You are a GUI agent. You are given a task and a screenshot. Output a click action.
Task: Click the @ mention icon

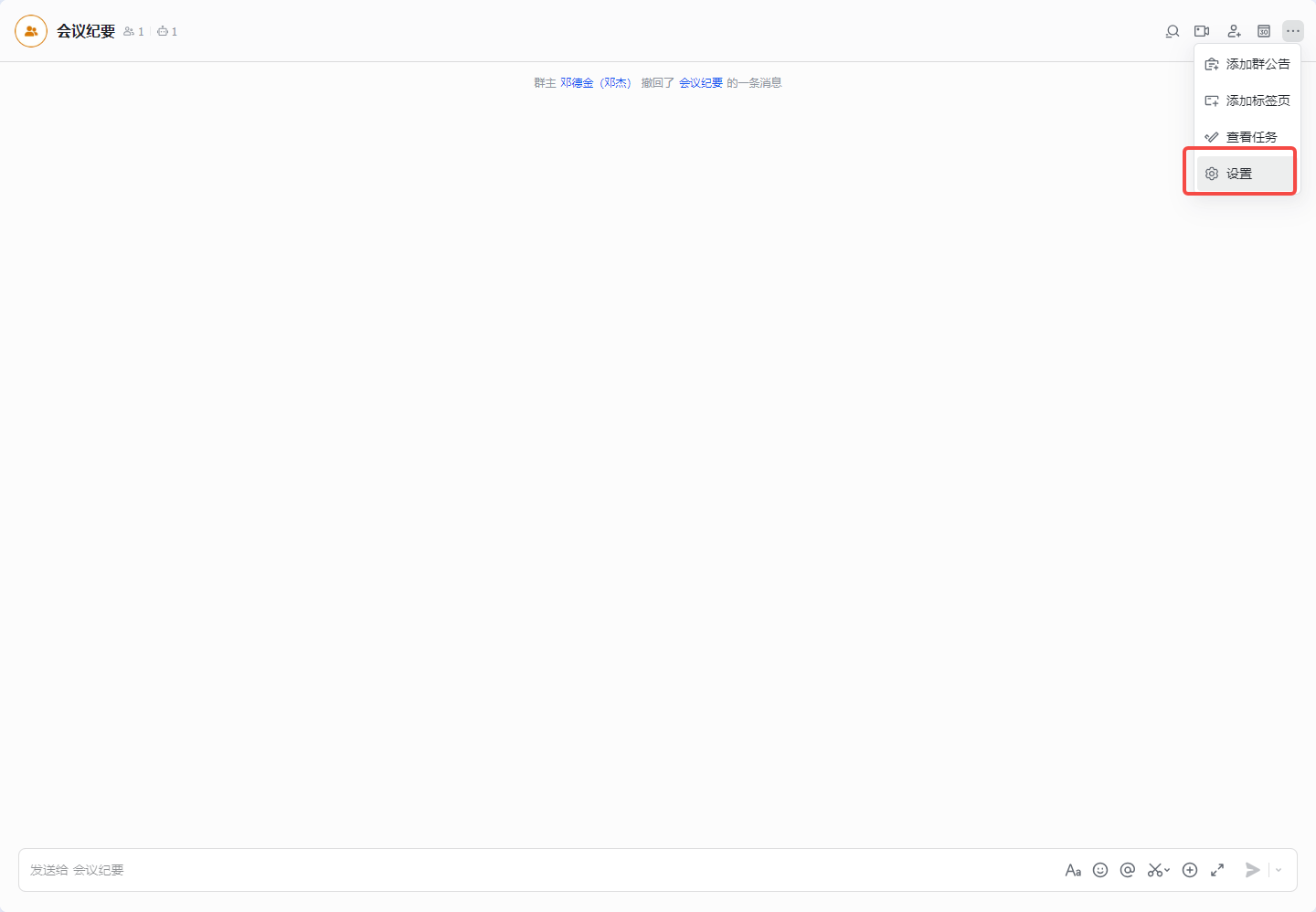click(1128, 870)
